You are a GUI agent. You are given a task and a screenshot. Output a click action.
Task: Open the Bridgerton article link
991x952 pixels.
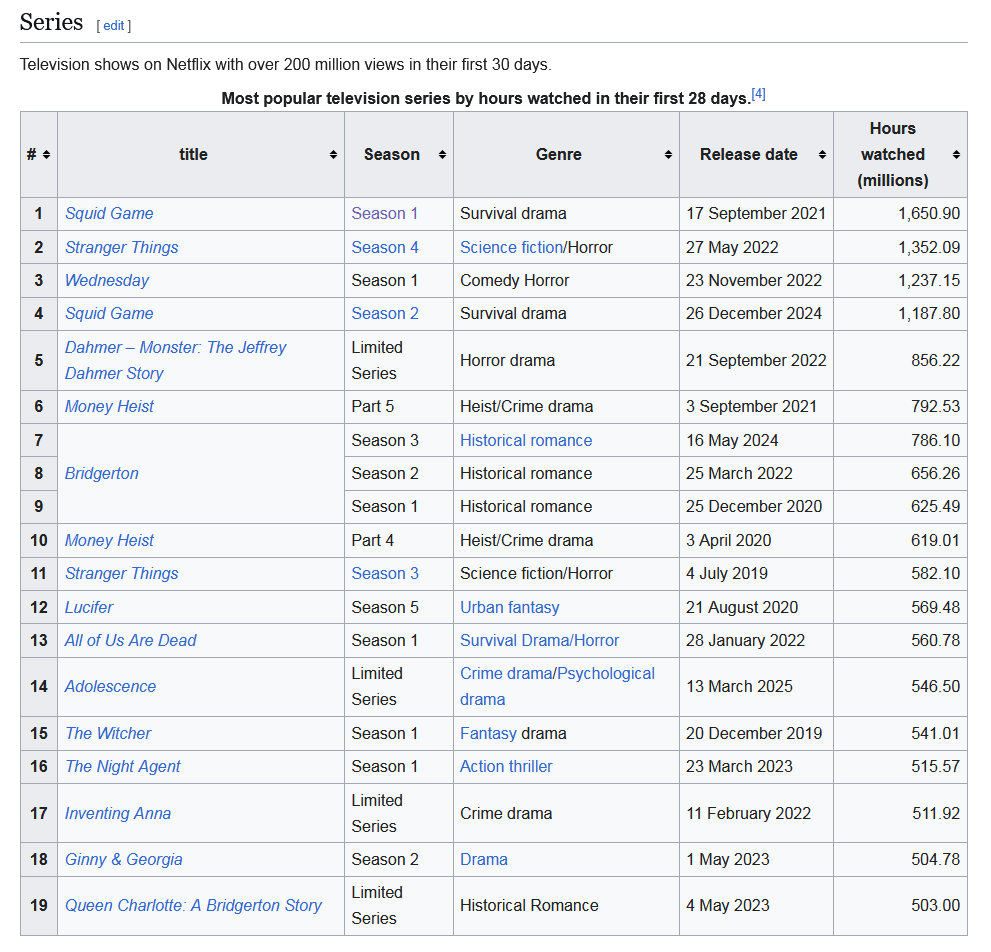102,473
